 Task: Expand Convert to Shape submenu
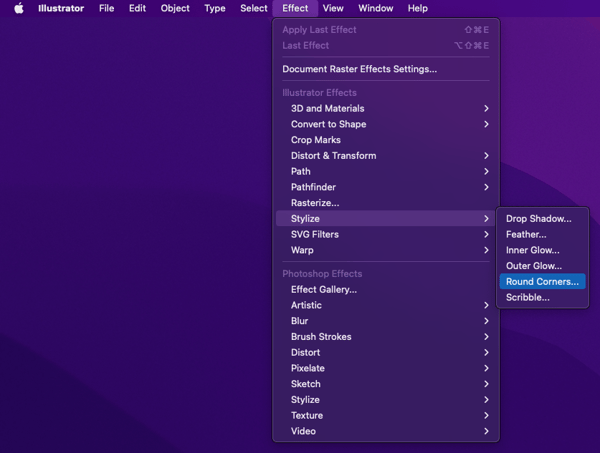tap(386, 124)
